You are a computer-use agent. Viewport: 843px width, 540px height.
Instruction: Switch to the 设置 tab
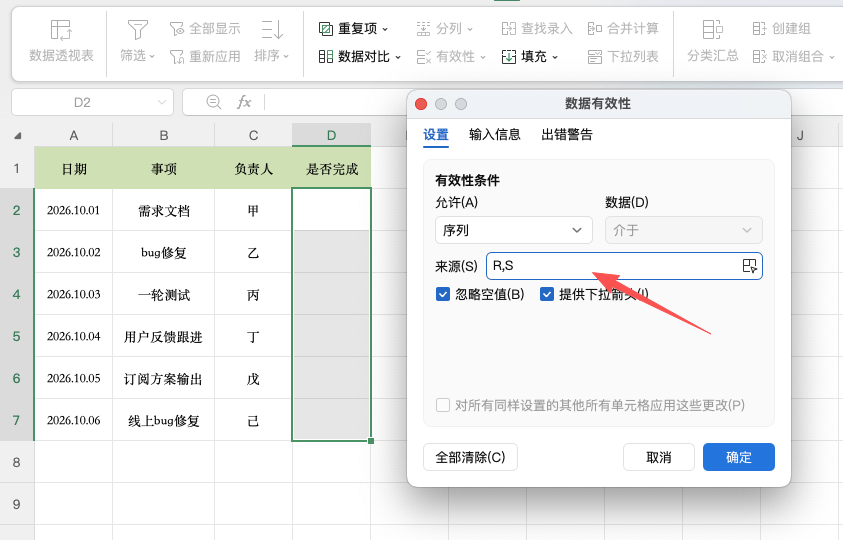click(435, 134)
